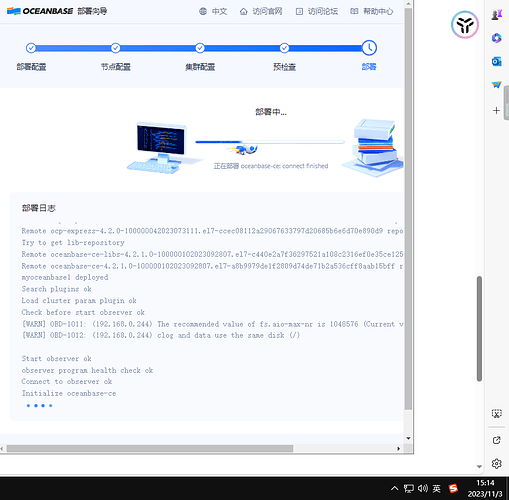
Task: Click the OceanBase logo
Action: tap(40, 11)
